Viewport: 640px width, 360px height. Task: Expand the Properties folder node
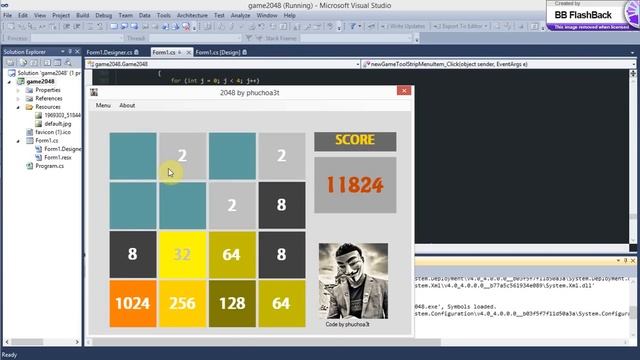(18, 90)
